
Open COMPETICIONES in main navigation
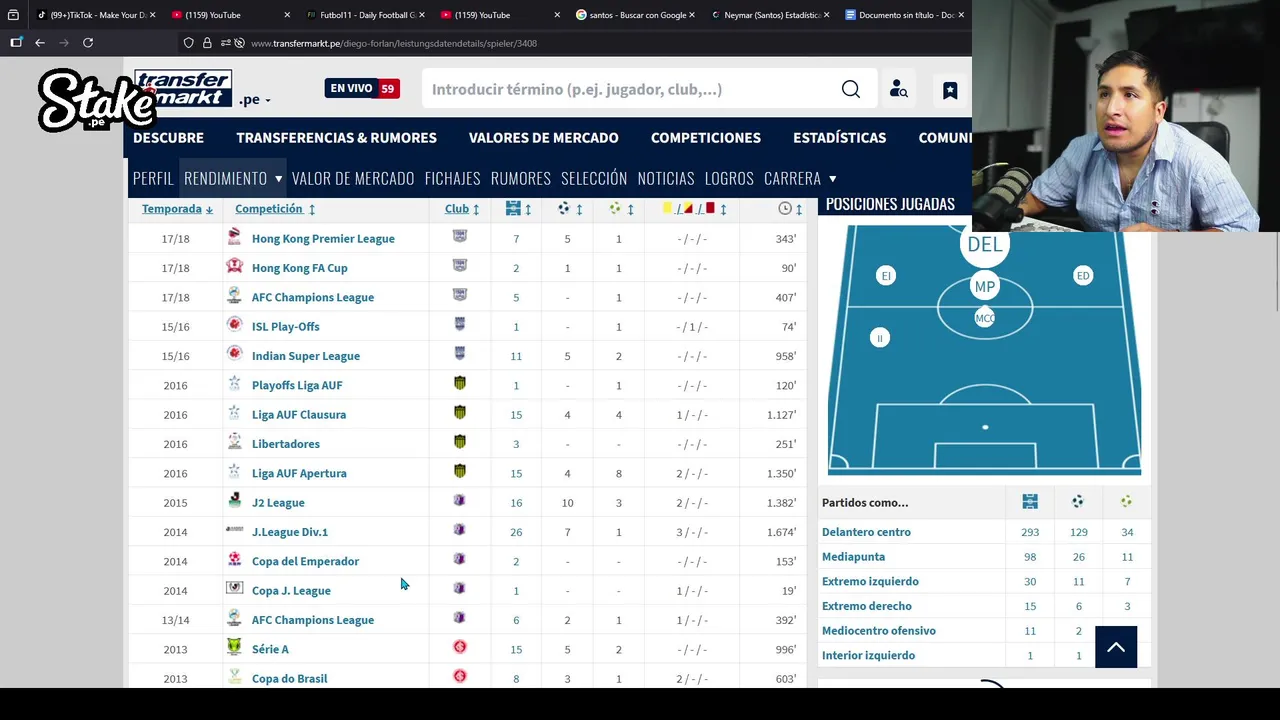click(x=706, y=138)
